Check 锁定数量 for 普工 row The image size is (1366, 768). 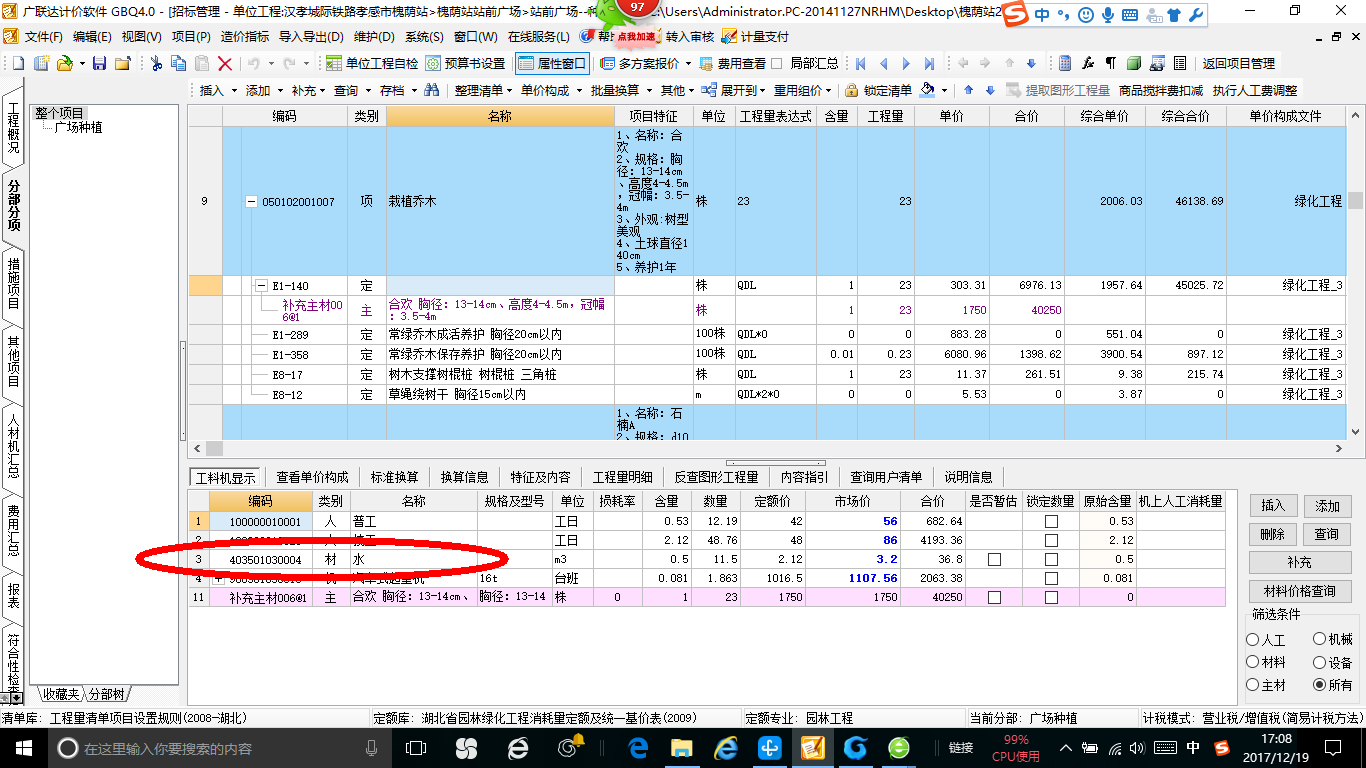1051,521
